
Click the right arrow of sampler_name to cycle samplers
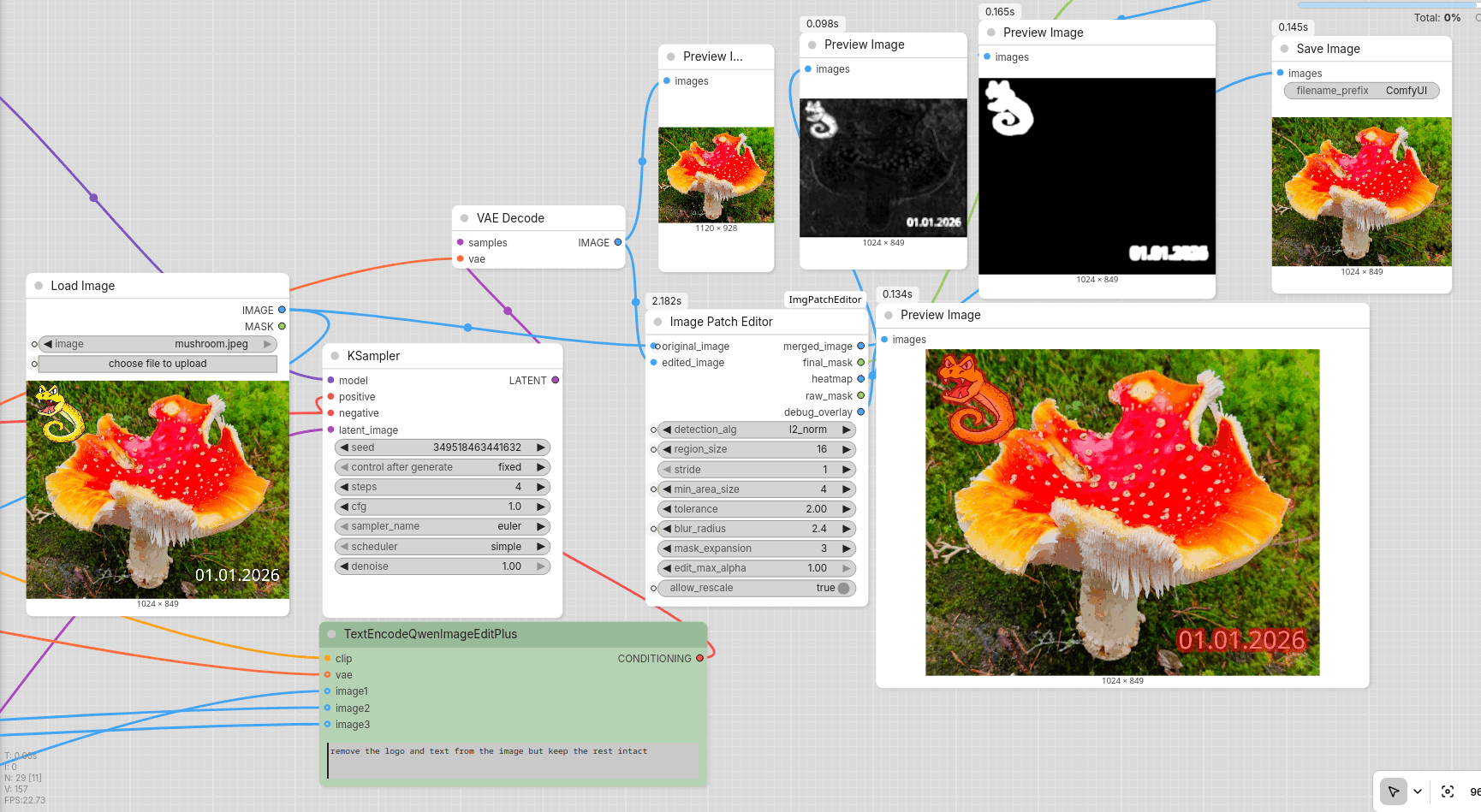pyautogui.click(x=540, y=526)
